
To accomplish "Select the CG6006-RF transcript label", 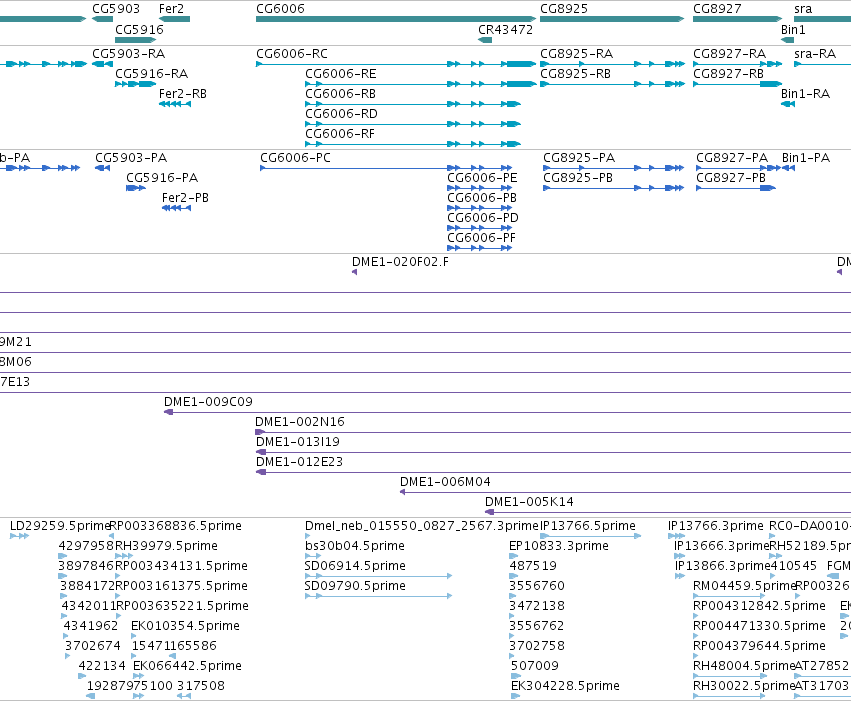I will coord(340,134).
